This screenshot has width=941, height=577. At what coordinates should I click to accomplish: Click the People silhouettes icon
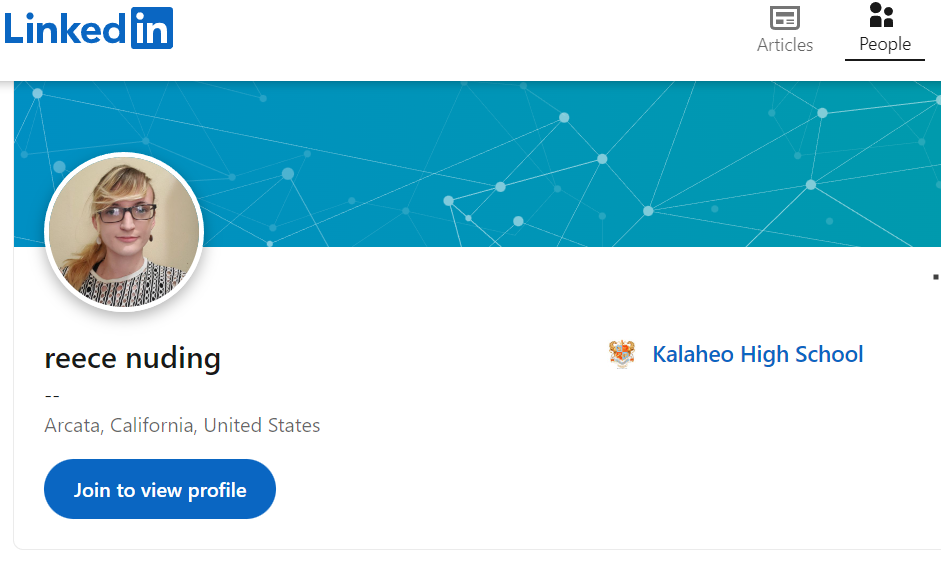[881, 15]
